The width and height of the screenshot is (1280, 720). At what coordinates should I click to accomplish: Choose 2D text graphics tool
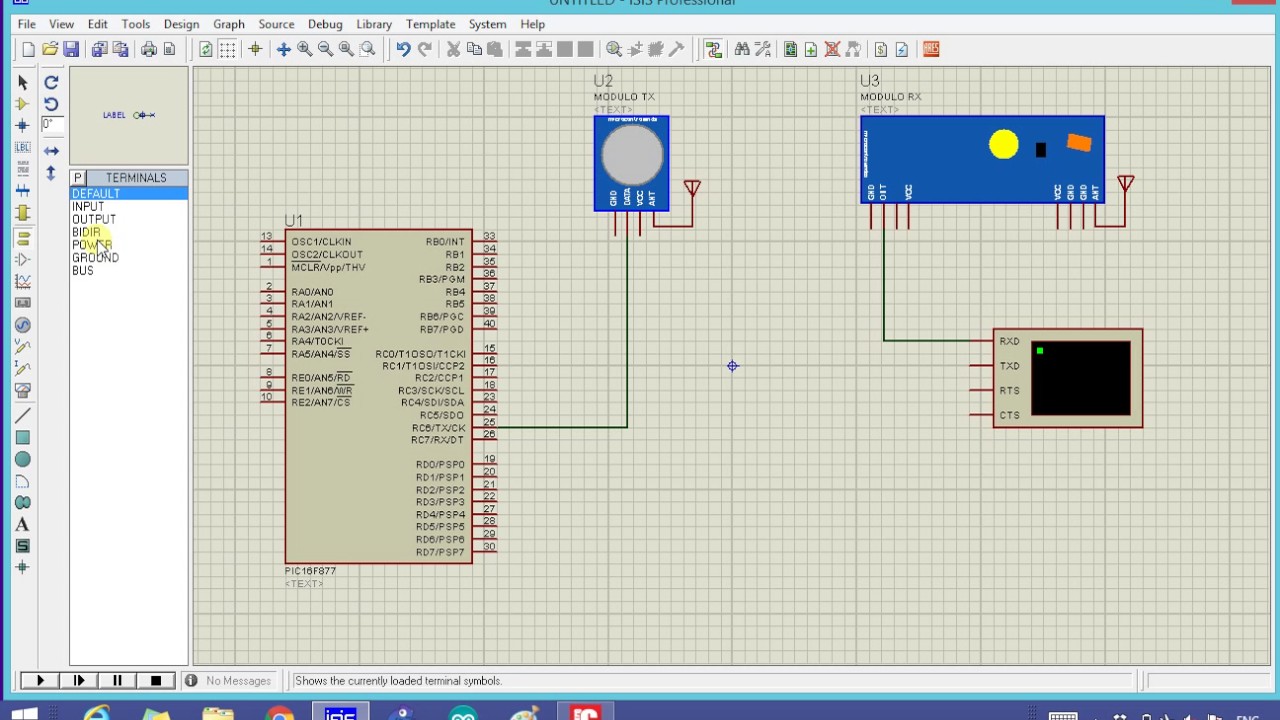tap(22, 525)
